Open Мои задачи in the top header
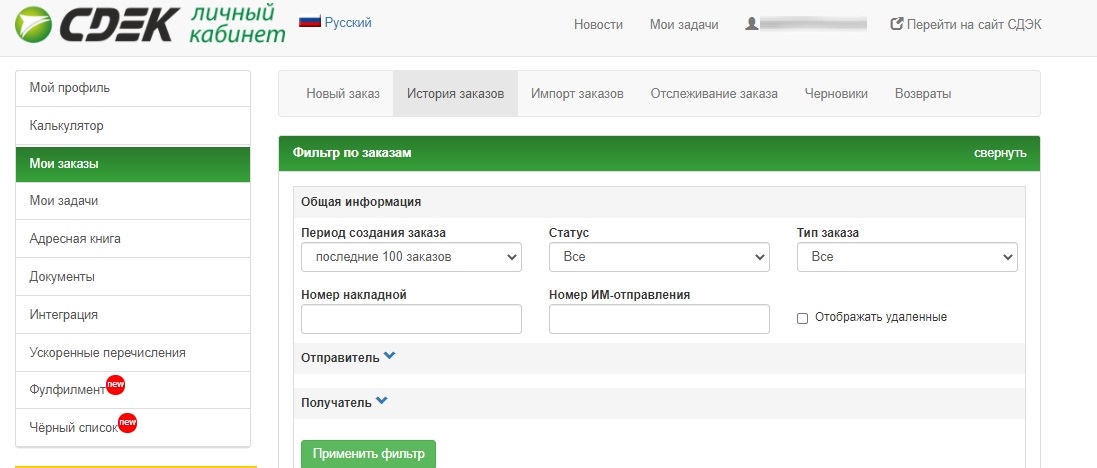The image size is (1097, 468). click(684, 24)
